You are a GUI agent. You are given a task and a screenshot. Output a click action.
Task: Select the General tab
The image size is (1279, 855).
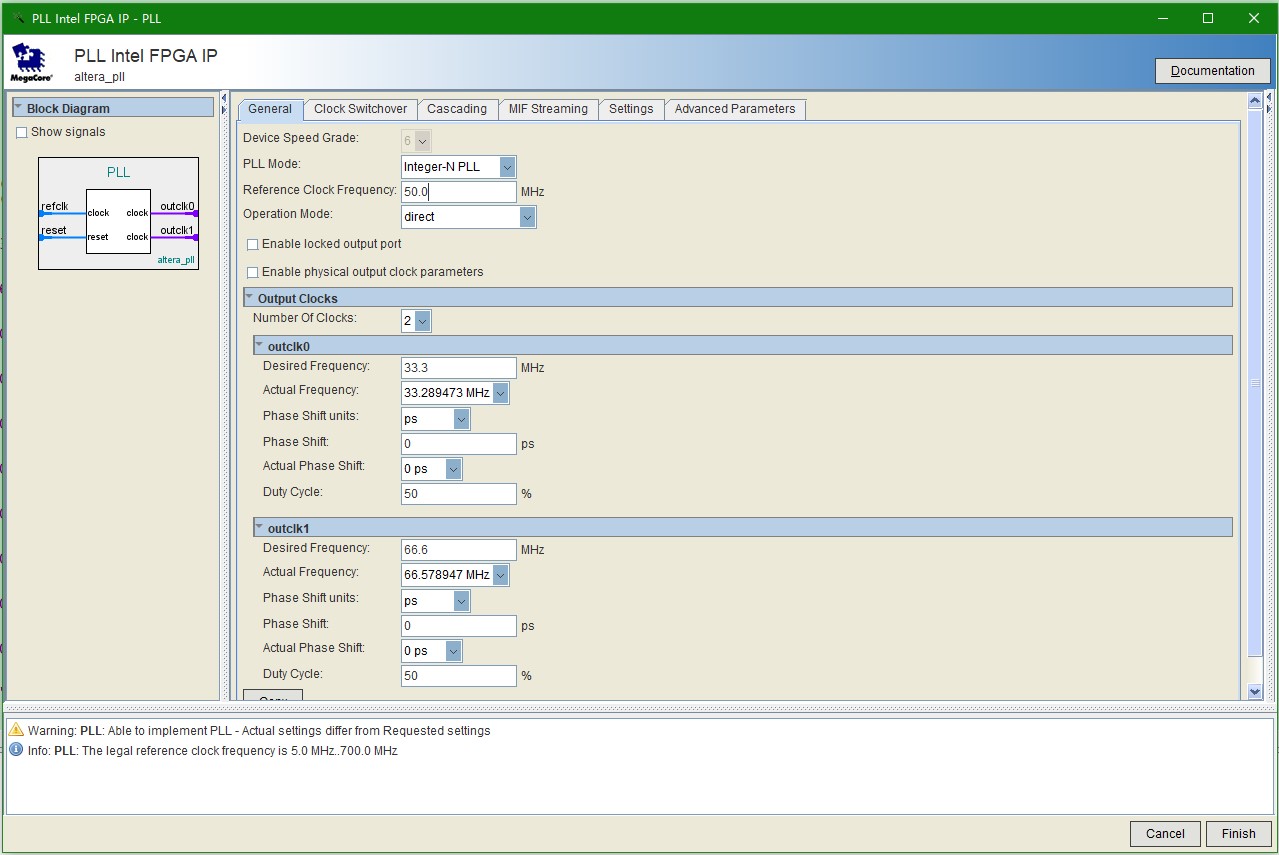click(270, 109)
